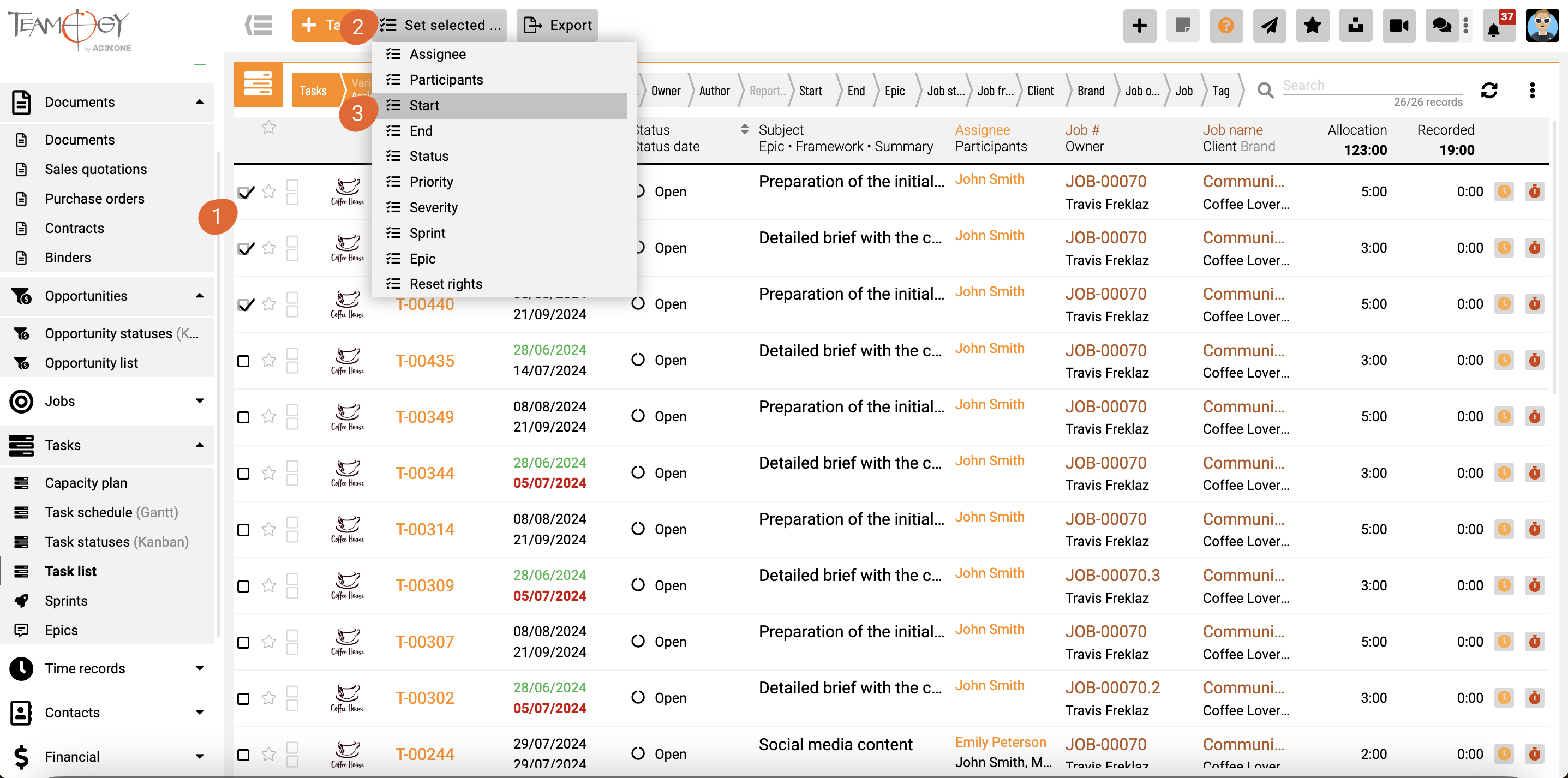The width and height of the screenshot is (1568, 778).
Task: Click the clock icon for T-00307 row
Action: (1504, 642)
